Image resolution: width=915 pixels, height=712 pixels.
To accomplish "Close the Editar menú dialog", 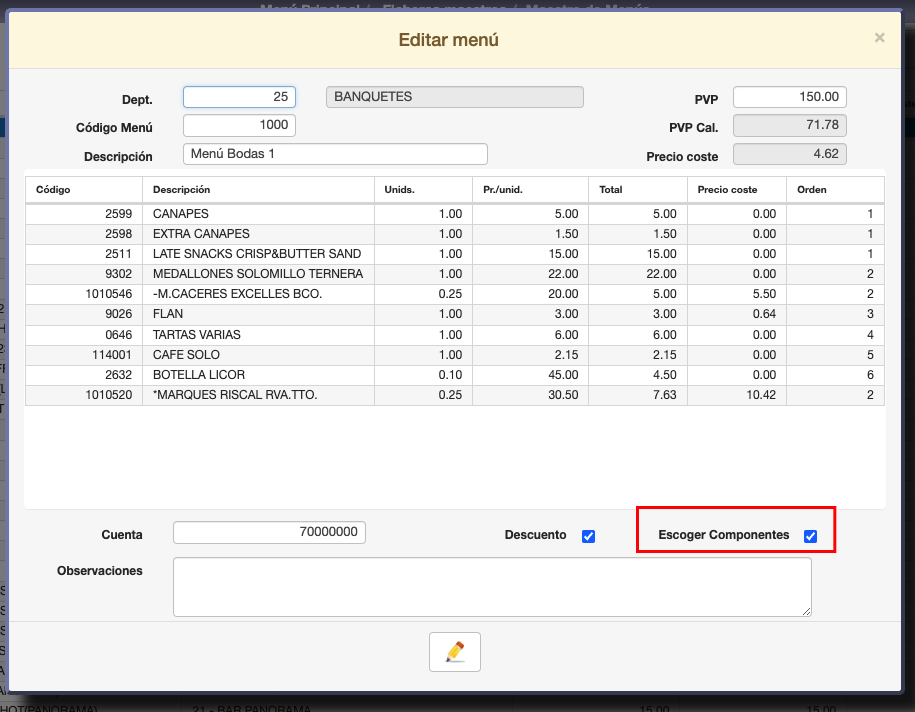I will pos(879,38).
